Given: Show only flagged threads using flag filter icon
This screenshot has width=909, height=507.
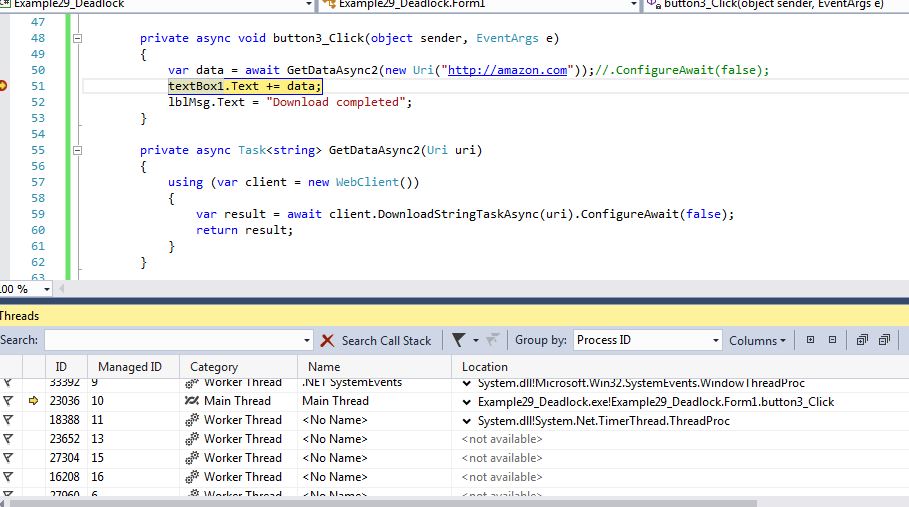Looking at the screenshot, I should [458, 340].
